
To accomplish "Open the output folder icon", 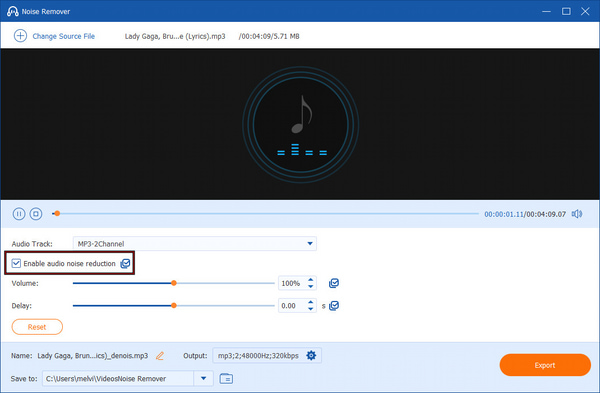I will pyautogui.click(x=226, y=378).
